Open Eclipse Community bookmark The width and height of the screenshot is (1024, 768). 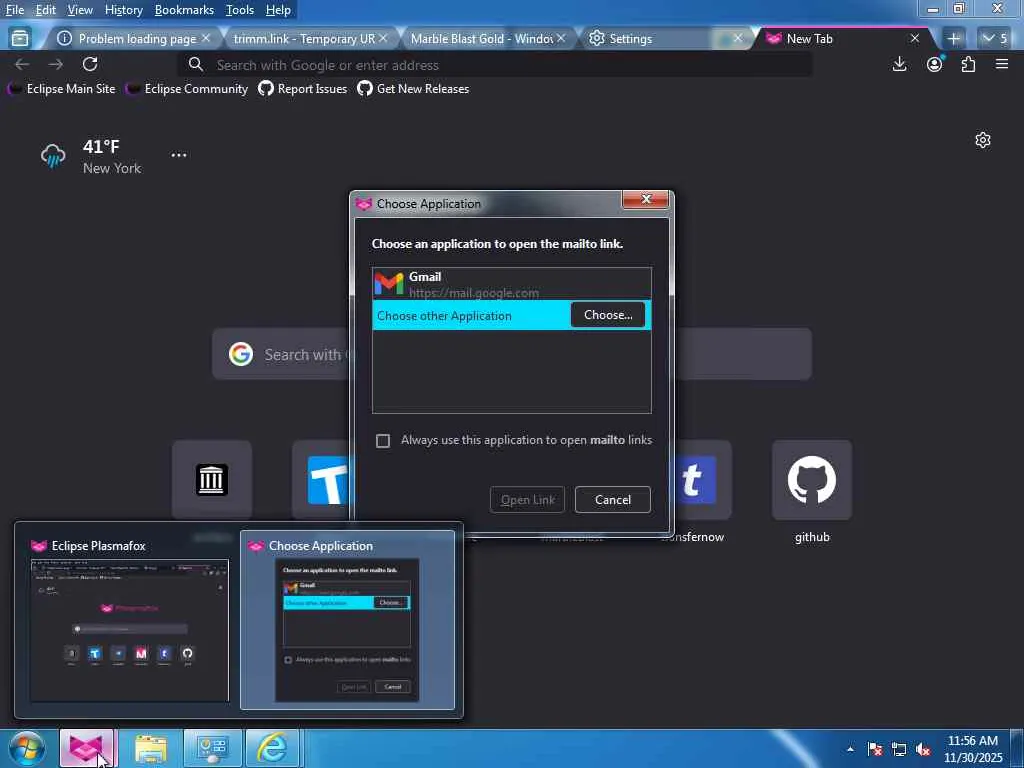coord(187,89)
